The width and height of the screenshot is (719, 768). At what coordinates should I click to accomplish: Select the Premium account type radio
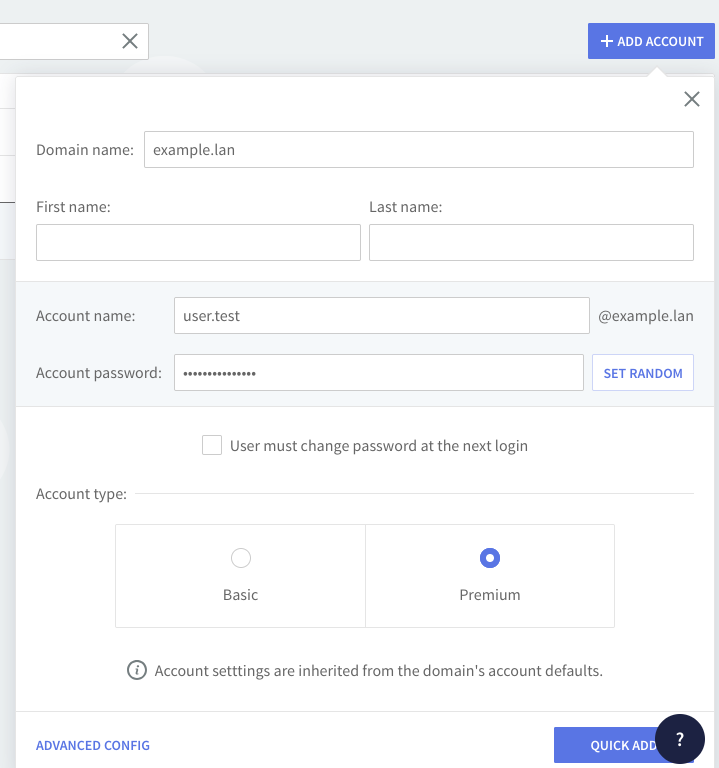(490, 558)
